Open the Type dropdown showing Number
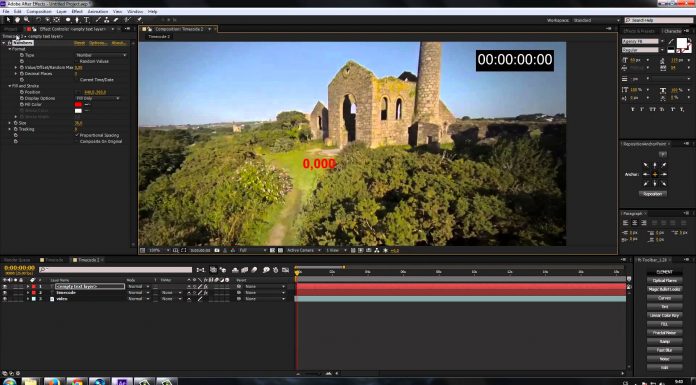The image size is (696, 385). [x=101, y=55]
